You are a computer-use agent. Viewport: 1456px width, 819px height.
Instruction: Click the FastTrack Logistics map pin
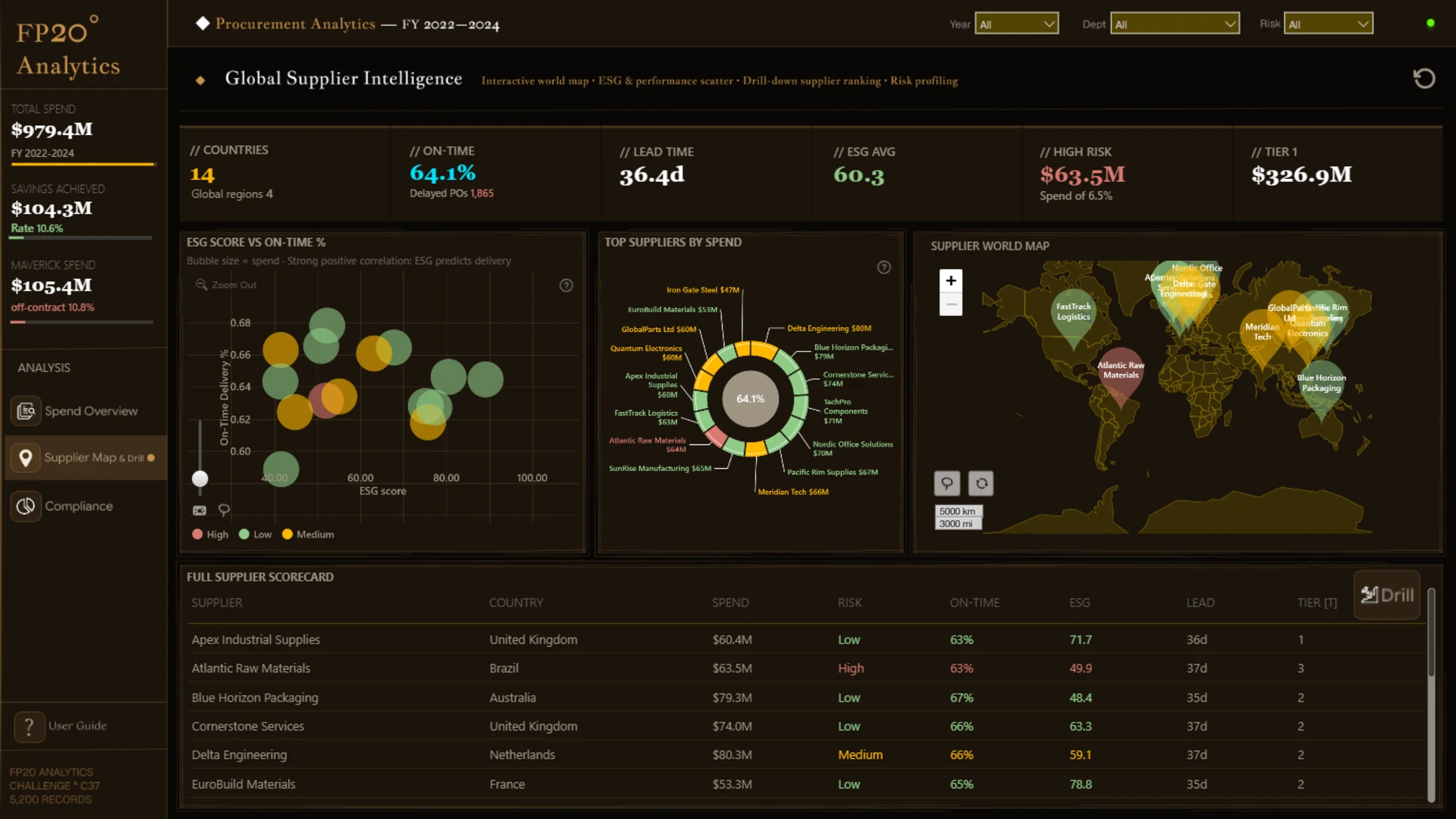point(1073,318)
